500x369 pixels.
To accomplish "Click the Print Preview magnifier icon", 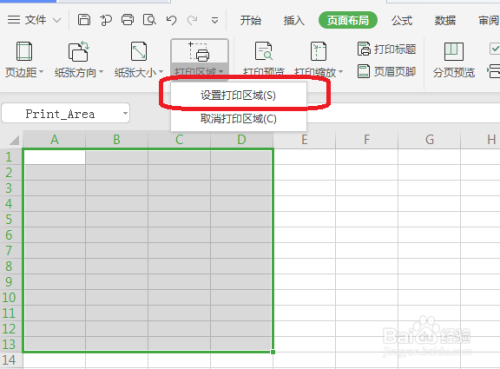I will (149, 20).
